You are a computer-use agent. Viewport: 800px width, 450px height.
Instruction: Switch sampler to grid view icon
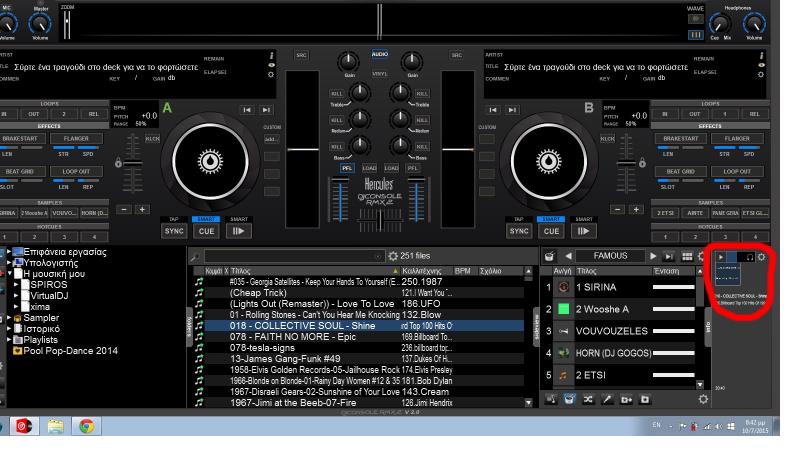click(687, 256)
